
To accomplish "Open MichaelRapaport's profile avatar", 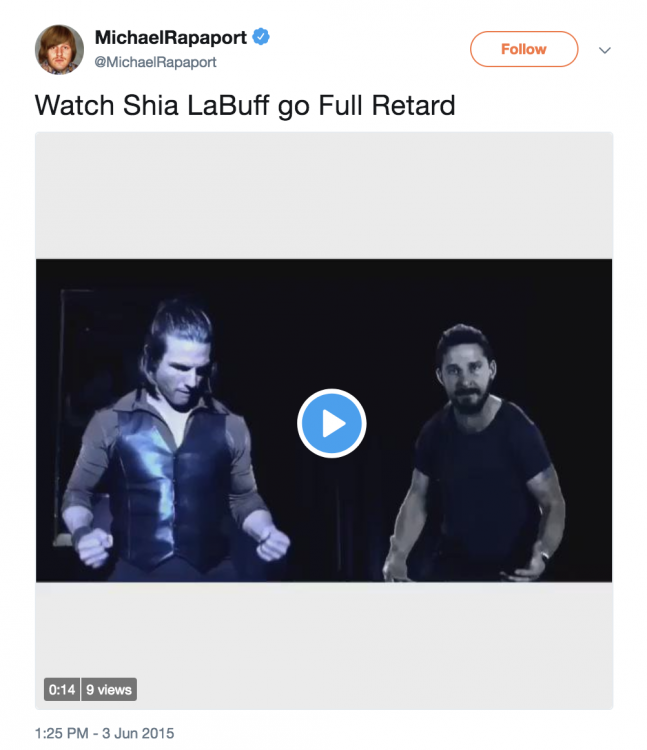I will (59, 49).
